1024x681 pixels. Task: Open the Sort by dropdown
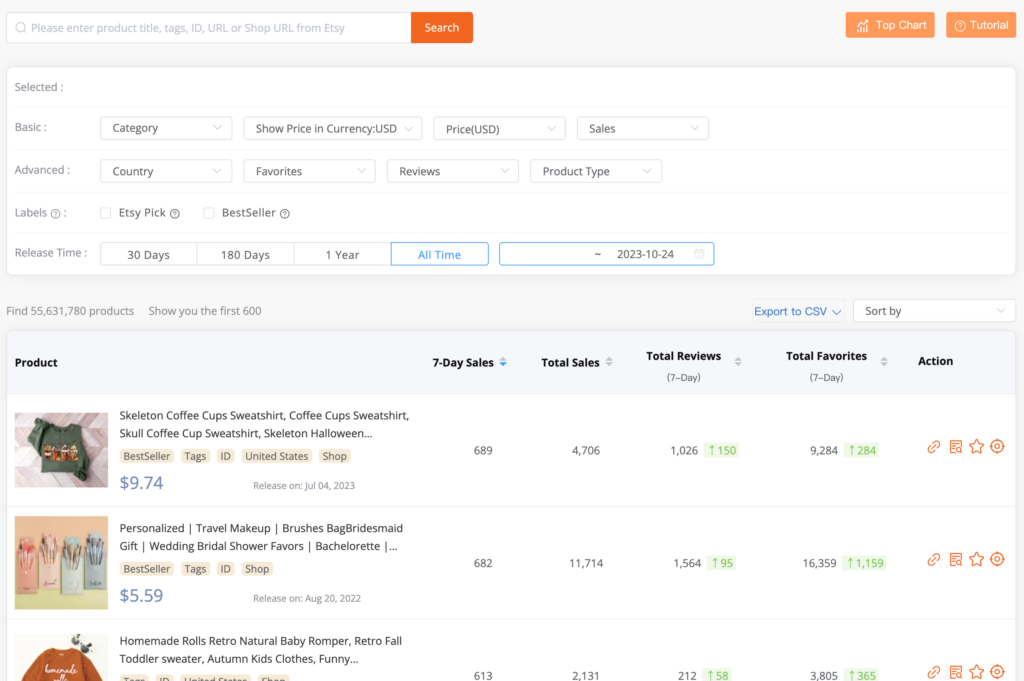[x=934, y=311]
